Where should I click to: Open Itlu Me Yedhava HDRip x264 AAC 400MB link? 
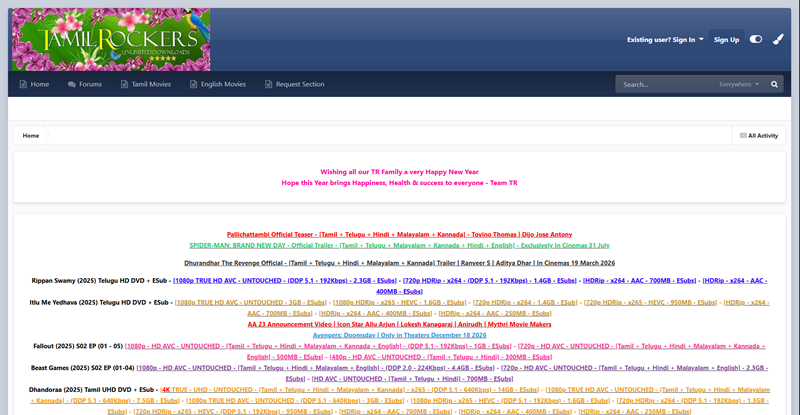click(x=376, y=313)
